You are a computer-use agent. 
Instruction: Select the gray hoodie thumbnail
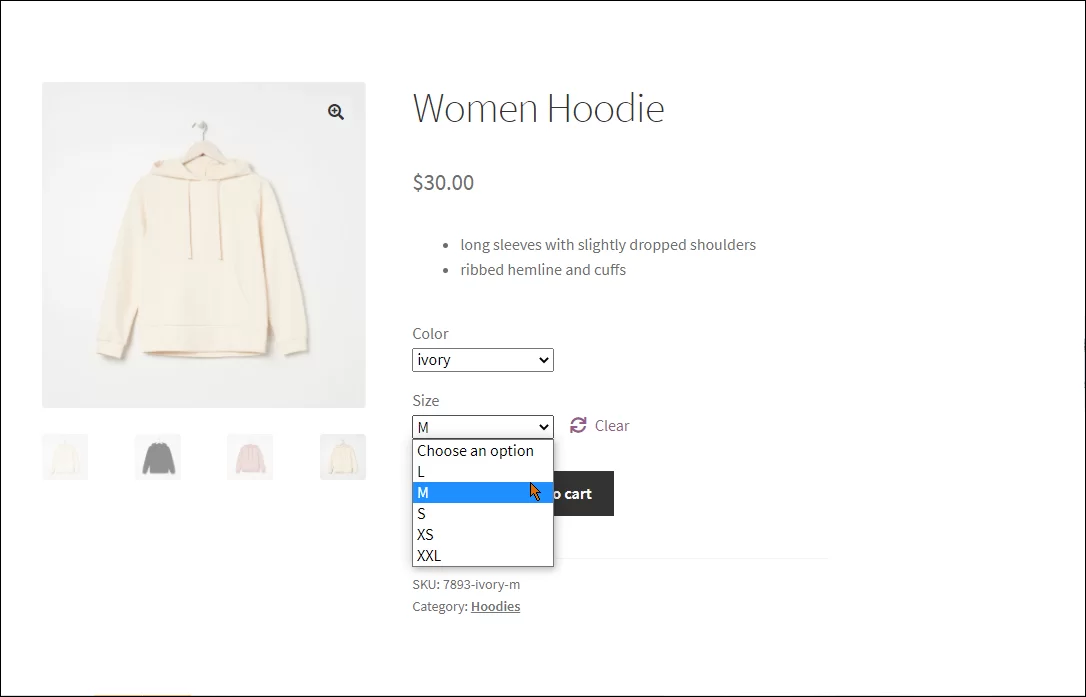tap(157, 456)
